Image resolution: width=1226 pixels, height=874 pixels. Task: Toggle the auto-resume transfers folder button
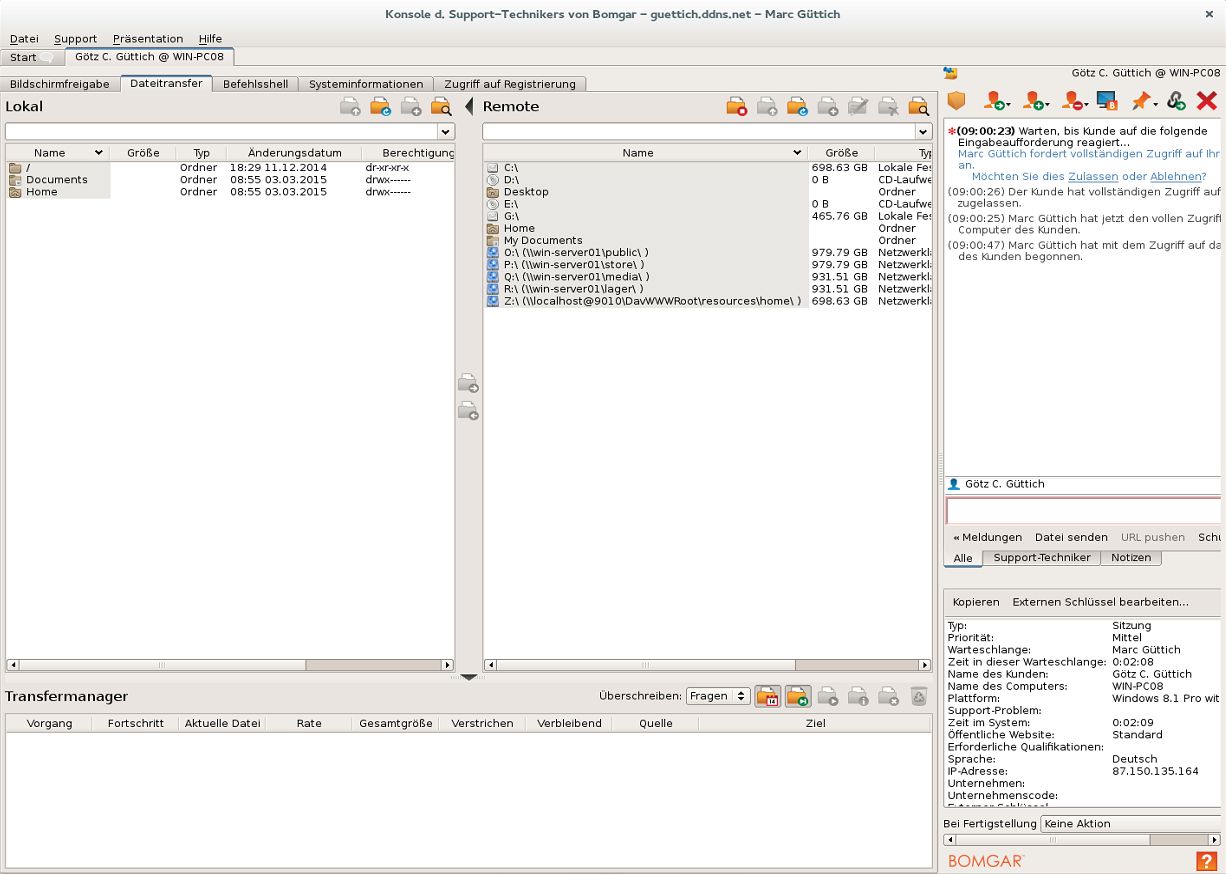[x=797, y=696]
